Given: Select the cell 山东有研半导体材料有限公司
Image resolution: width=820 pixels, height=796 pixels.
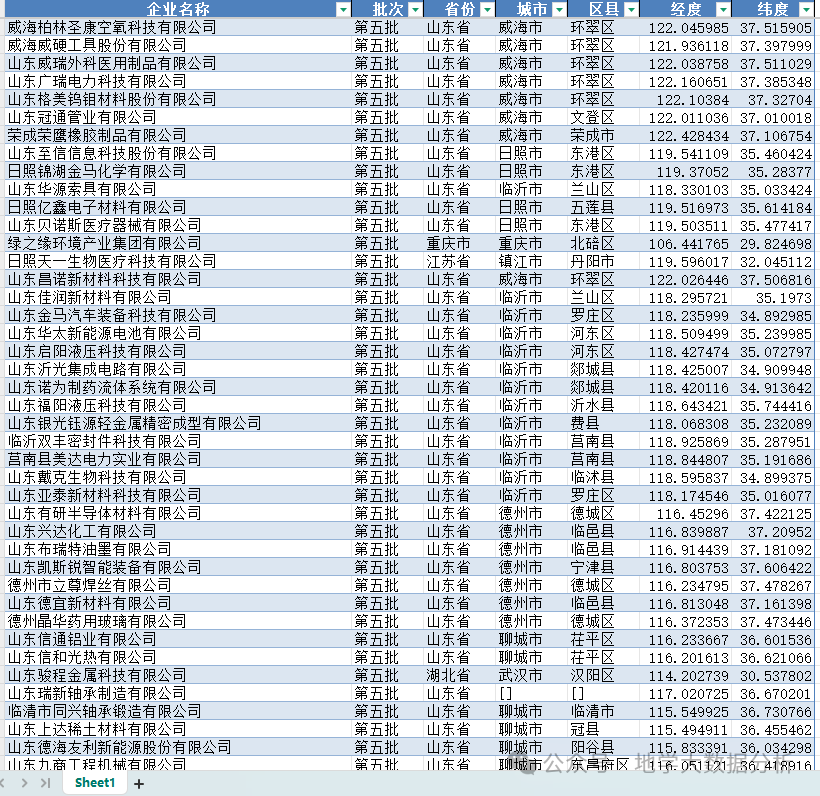Looking at the screenshot, I should [x=178, y=513].
